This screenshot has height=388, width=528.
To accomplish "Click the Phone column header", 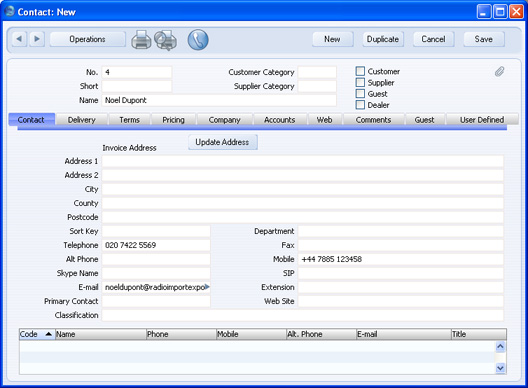I will click(181, 334).
